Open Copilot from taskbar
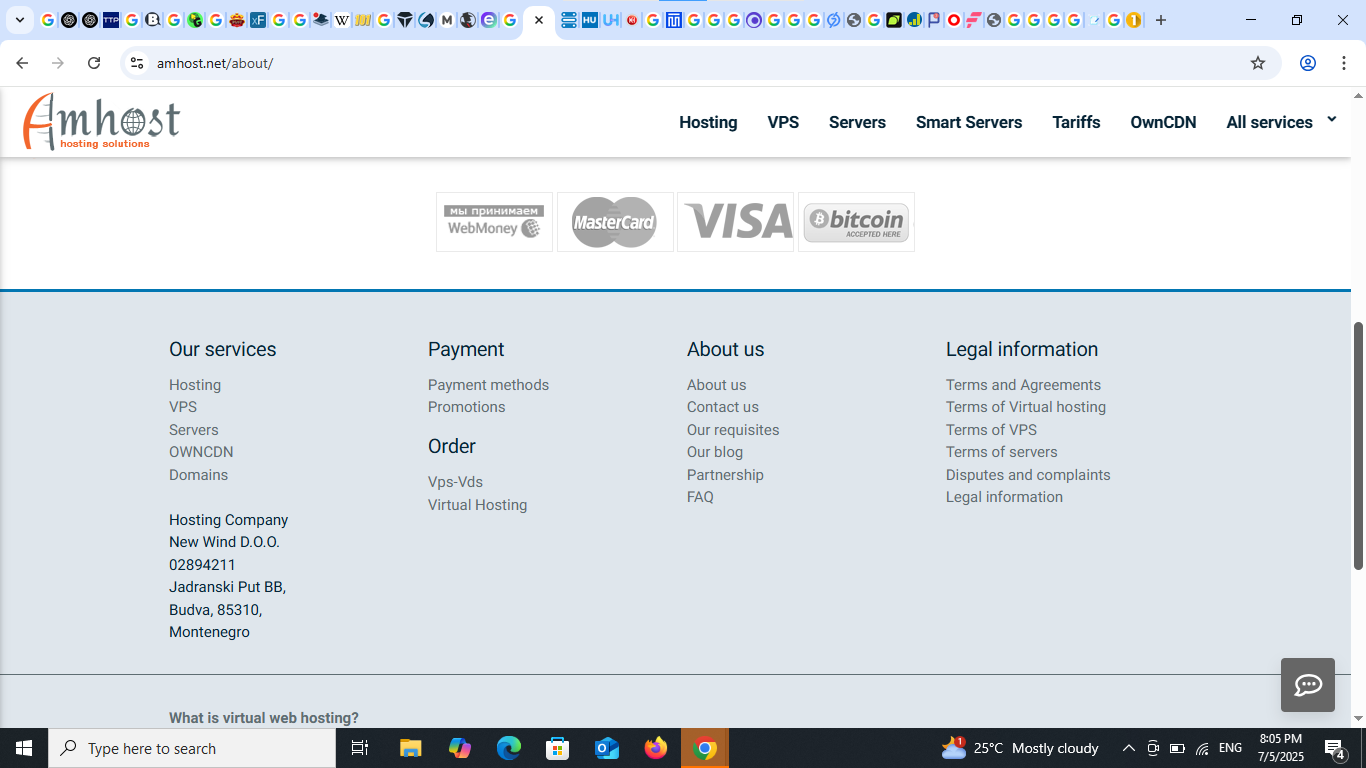The width and height of the screenshot is (1366, 768). 460,748
